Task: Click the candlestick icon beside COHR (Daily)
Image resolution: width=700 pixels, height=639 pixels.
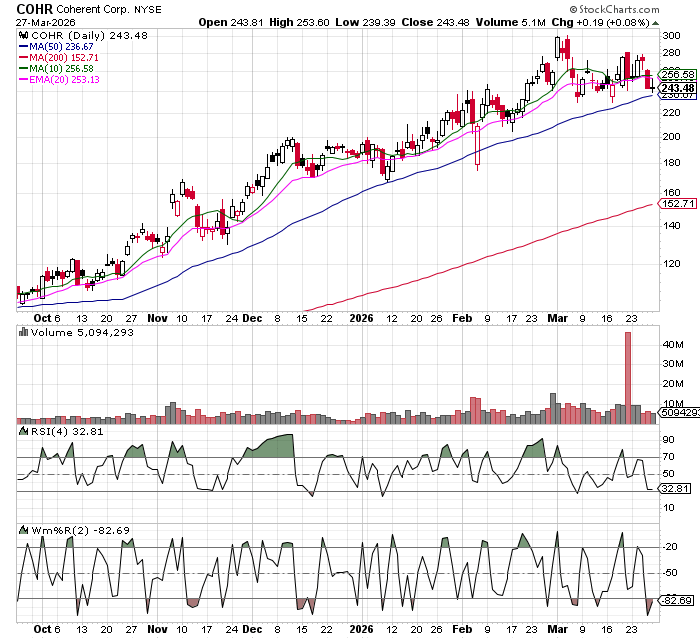Action: point(23,35)
